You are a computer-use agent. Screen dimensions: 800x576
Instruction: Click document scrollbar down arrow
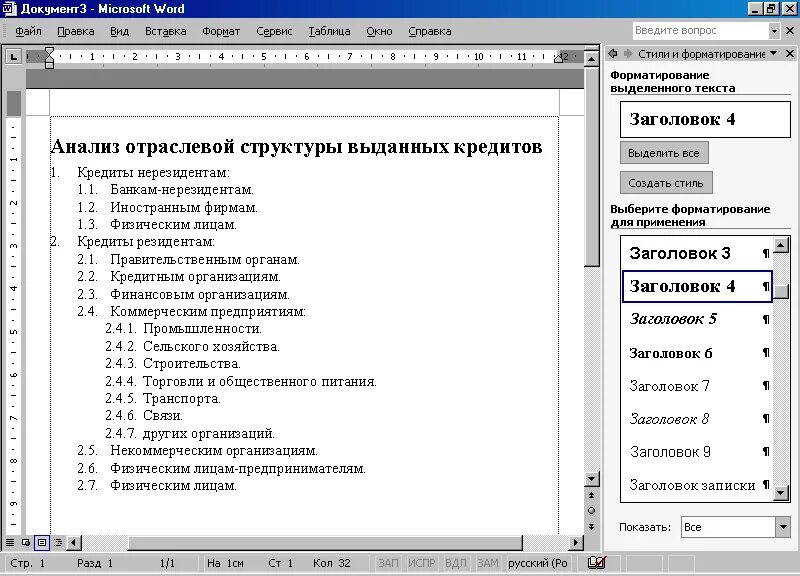tap(591, 479)
